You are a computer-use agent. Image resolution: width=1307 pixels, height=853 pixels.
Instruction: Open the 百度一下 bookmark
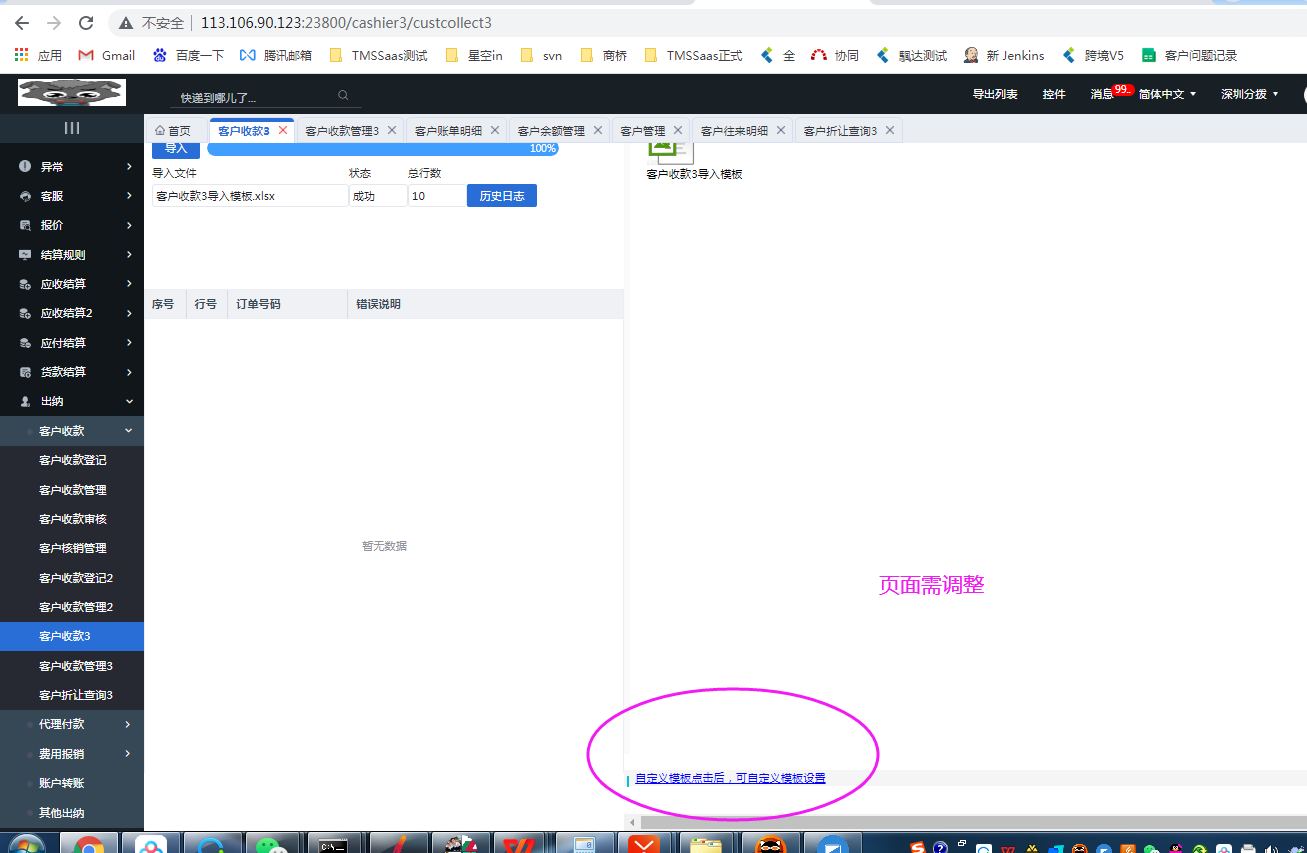[188, 55]
